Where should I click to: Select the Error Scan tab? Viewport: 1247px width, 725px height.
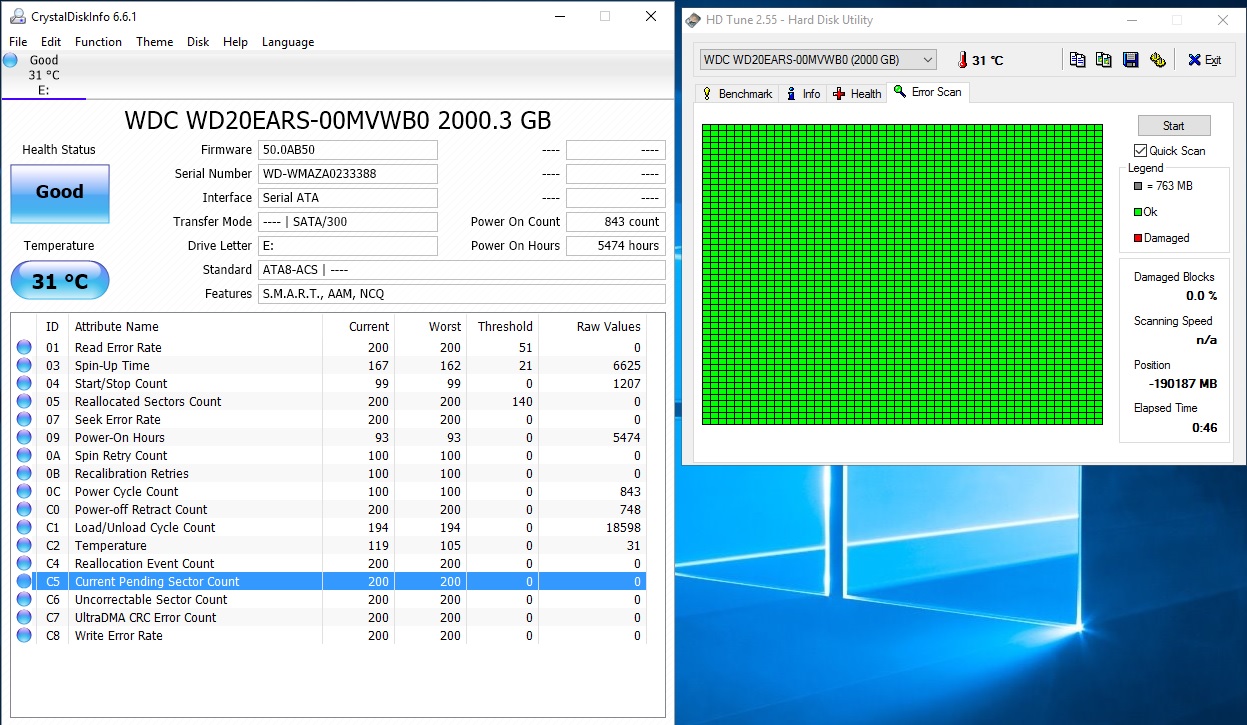(x=927, y=92)
